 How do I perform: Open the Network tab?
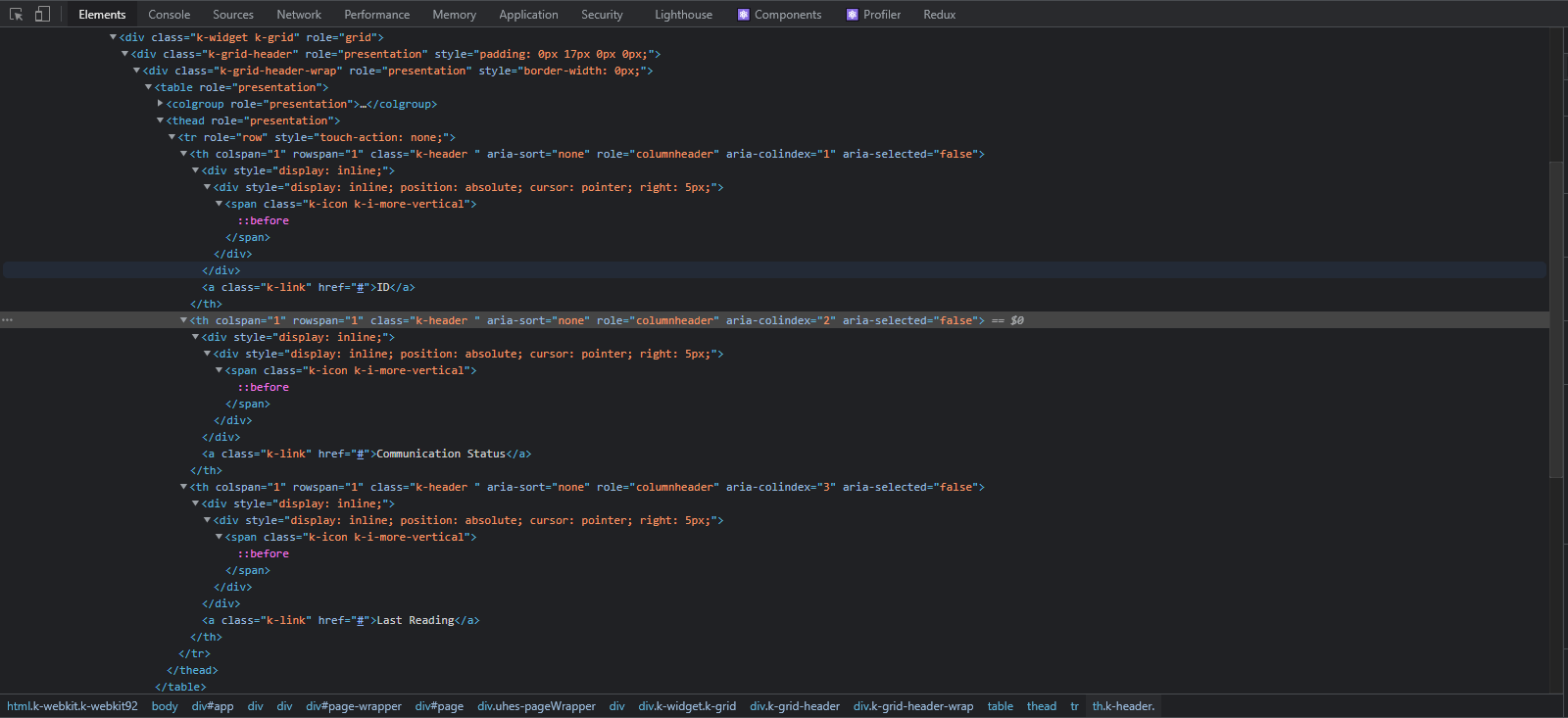[299, 15]
